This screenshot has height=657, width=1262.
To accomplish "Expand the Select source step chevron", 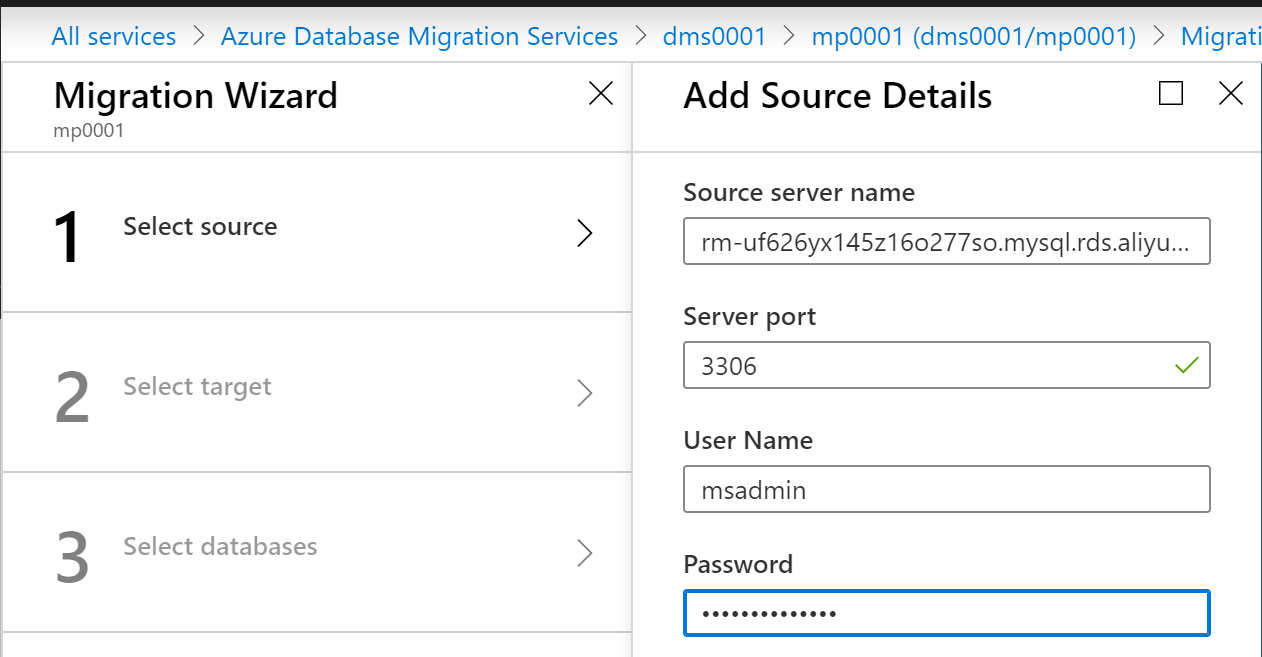I will (x=585, y=233).
